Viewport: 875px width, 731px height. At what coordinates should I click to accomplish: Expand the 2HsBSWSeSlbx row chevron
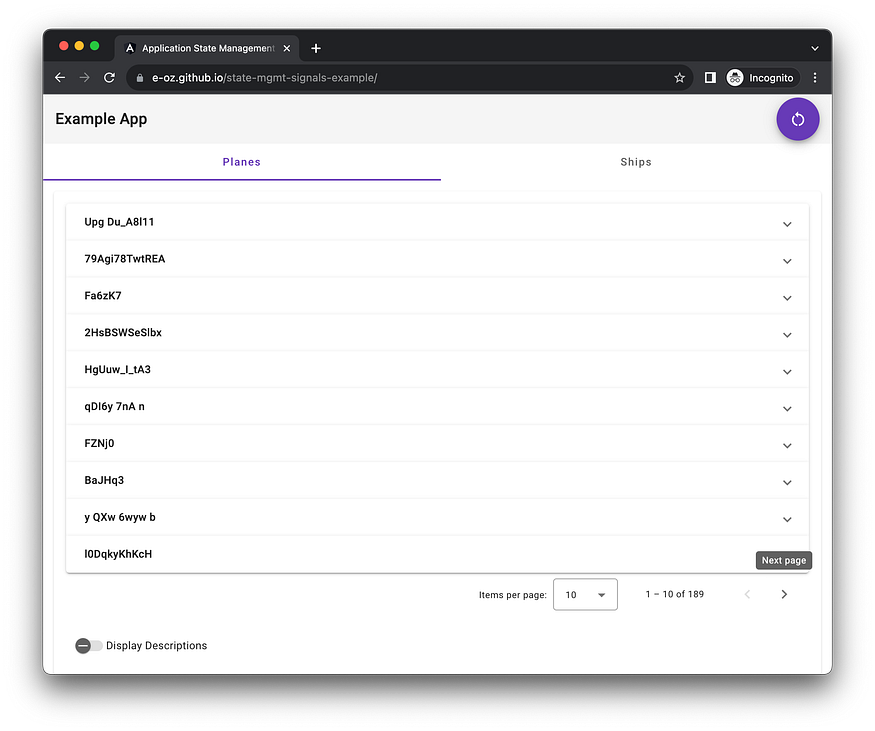pyautogui.click(x=787, y=335)
